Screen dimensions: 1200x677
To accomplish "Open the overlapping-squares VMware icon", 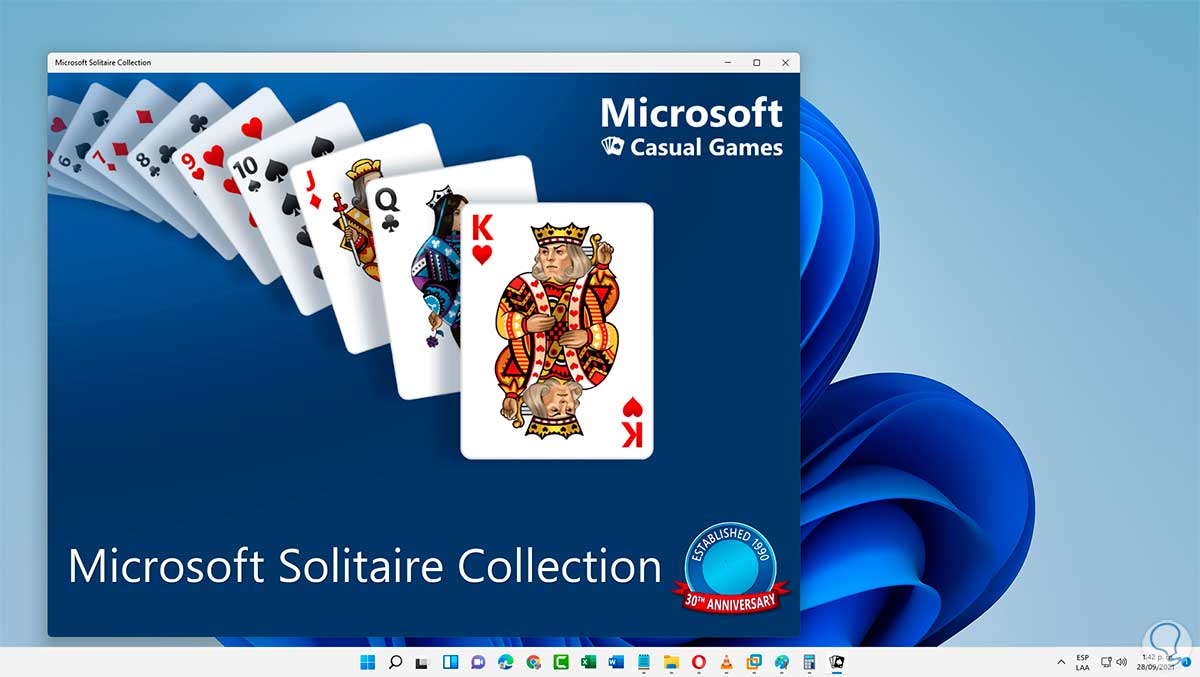I will pos(754,662).
